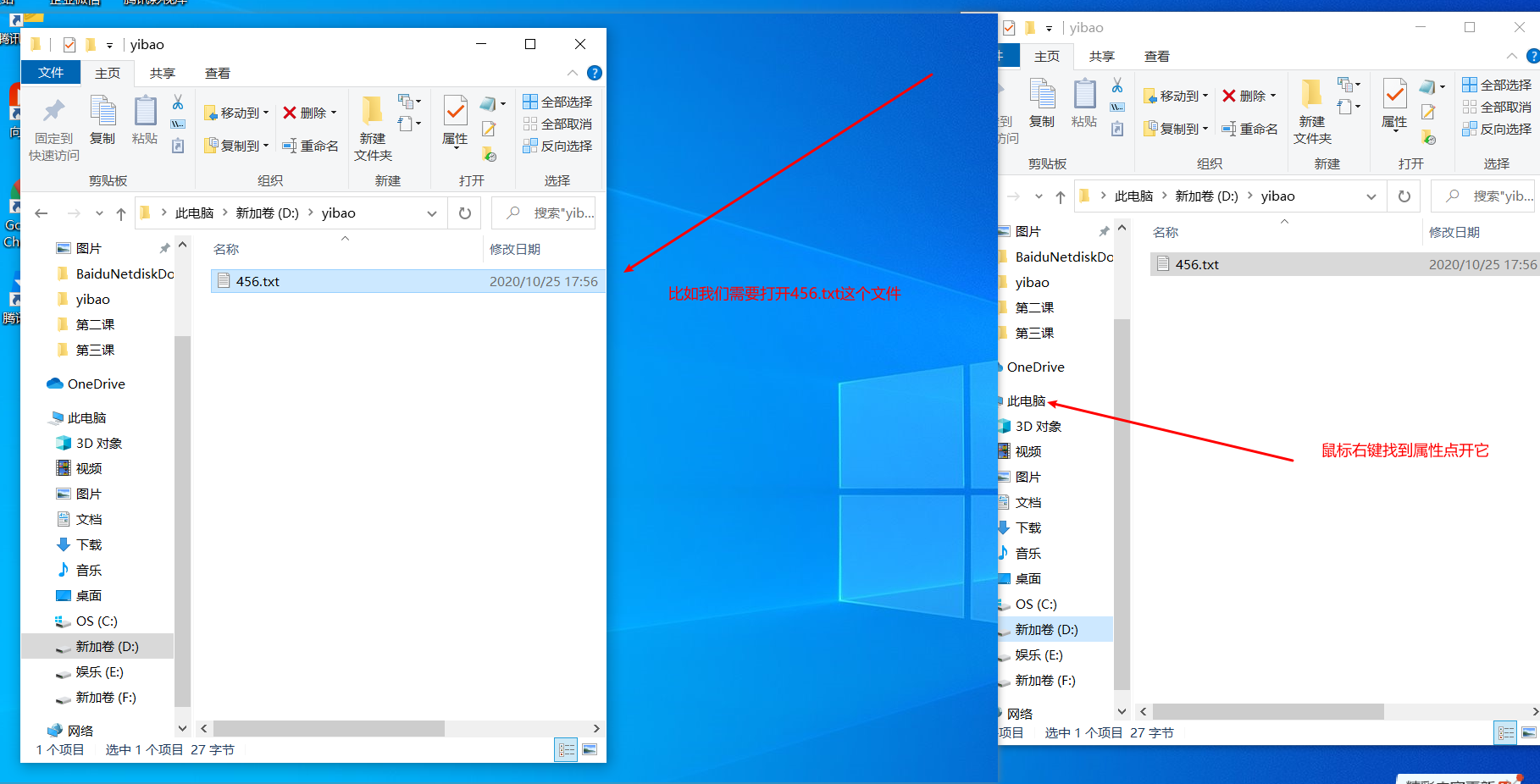
Task: Click 此电脑 breadcrumb in left window address bar
Action: coord(194,213)
